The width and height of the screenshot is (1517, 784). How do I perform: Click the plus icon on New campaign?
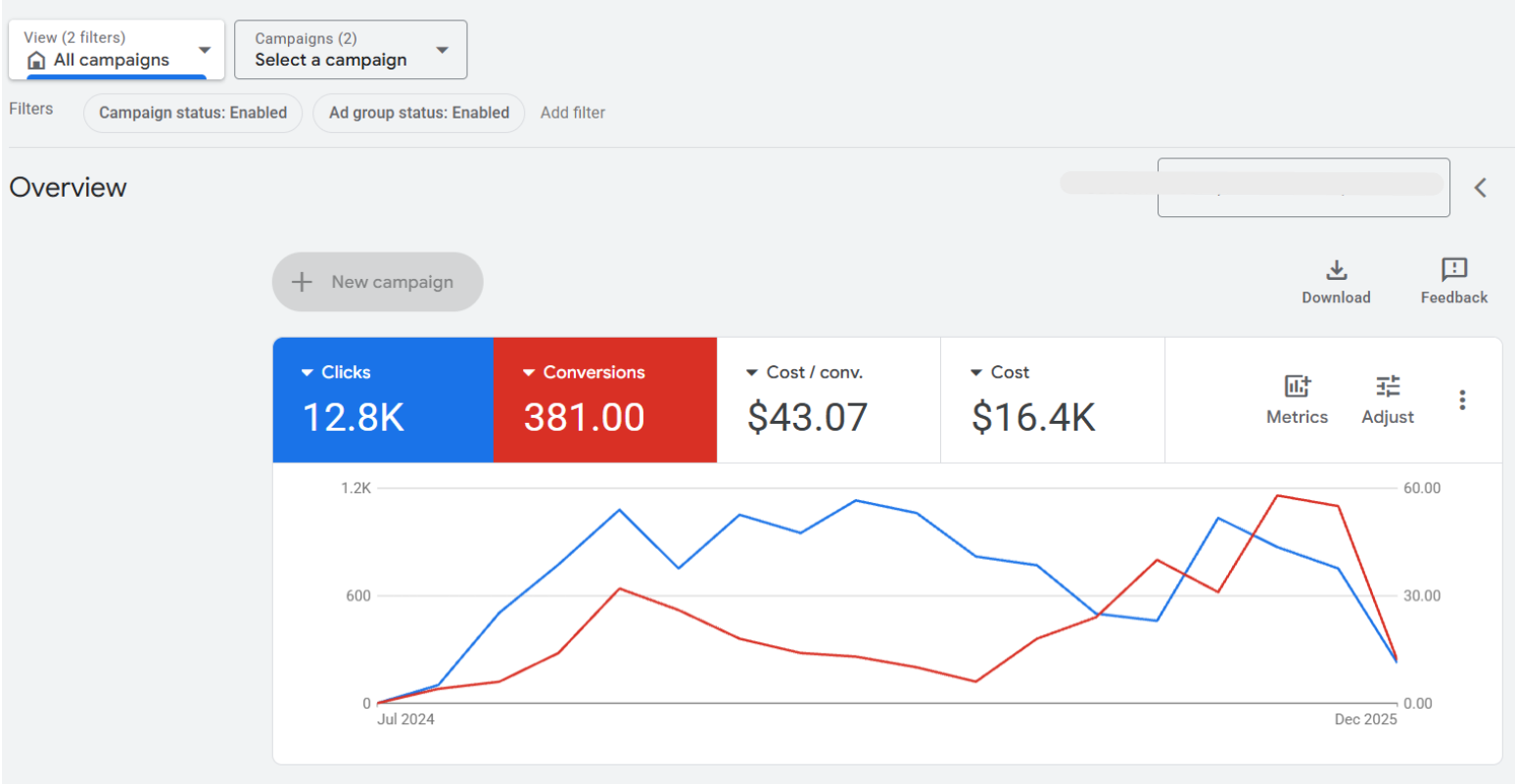point(303,282)
